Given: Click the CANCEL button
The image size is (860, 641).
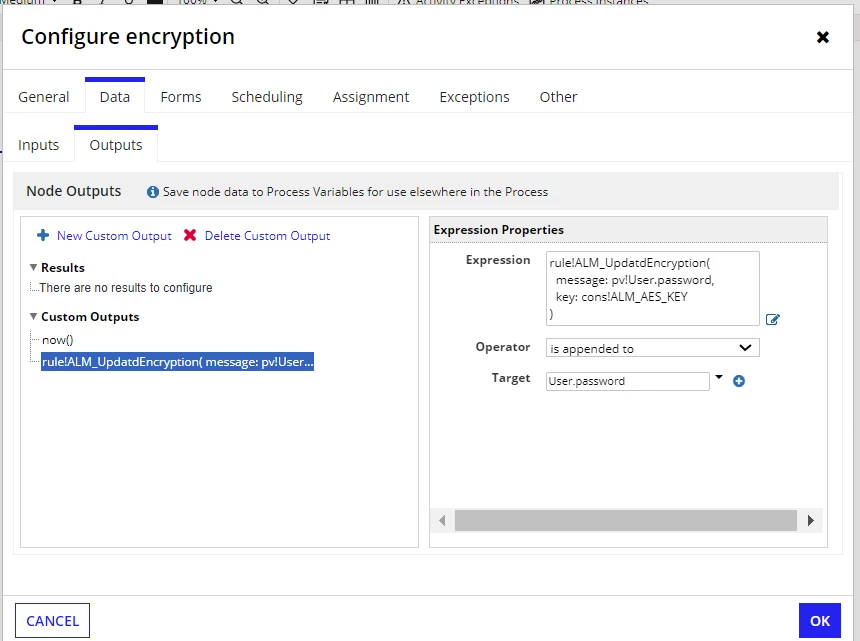Looking at the screenshot, I should 52,621.
